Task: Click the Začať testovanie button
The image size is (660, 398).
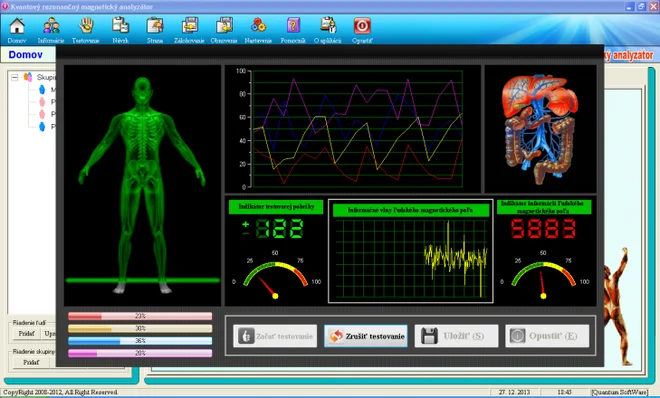Action: 275,336
